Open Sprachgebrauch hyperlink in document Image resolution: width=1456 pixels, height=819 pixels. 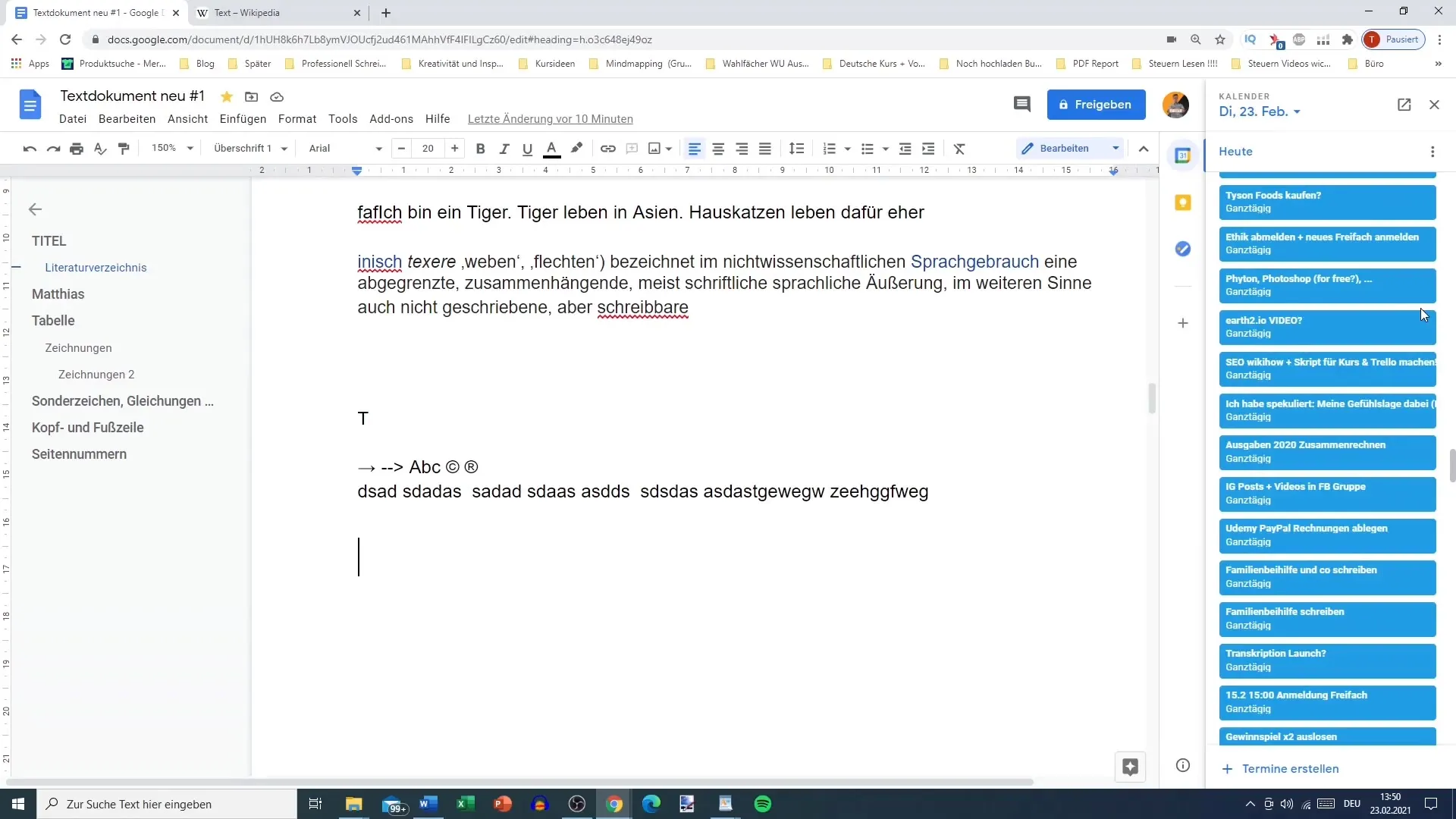tap(974, 262)
